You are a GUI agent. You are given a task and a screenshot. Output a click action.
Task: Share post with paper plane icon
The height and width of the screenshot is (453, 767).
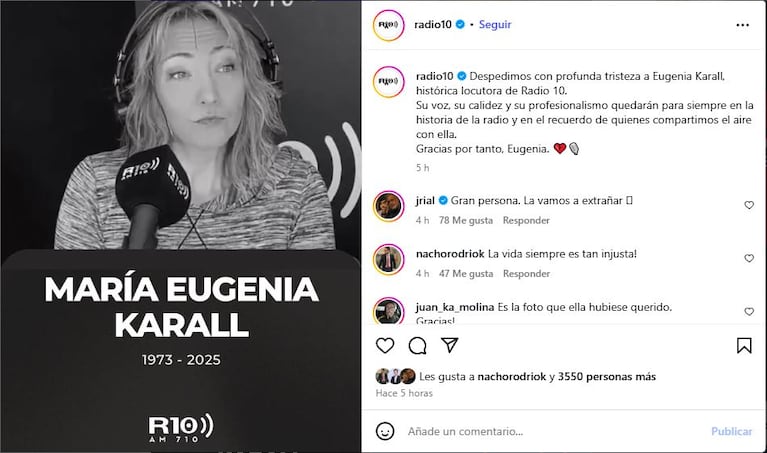tap(449, 345)
